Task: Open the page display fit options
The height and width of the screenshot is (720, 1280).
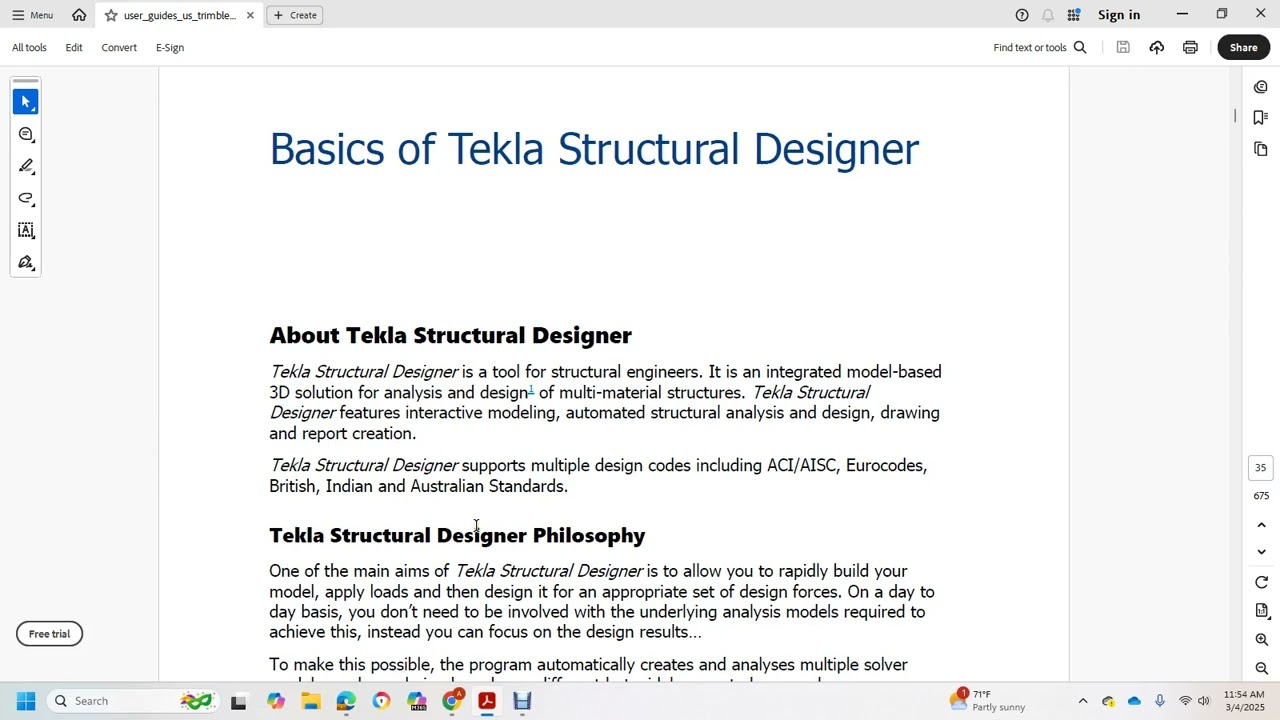Action: coord(1261,611)
